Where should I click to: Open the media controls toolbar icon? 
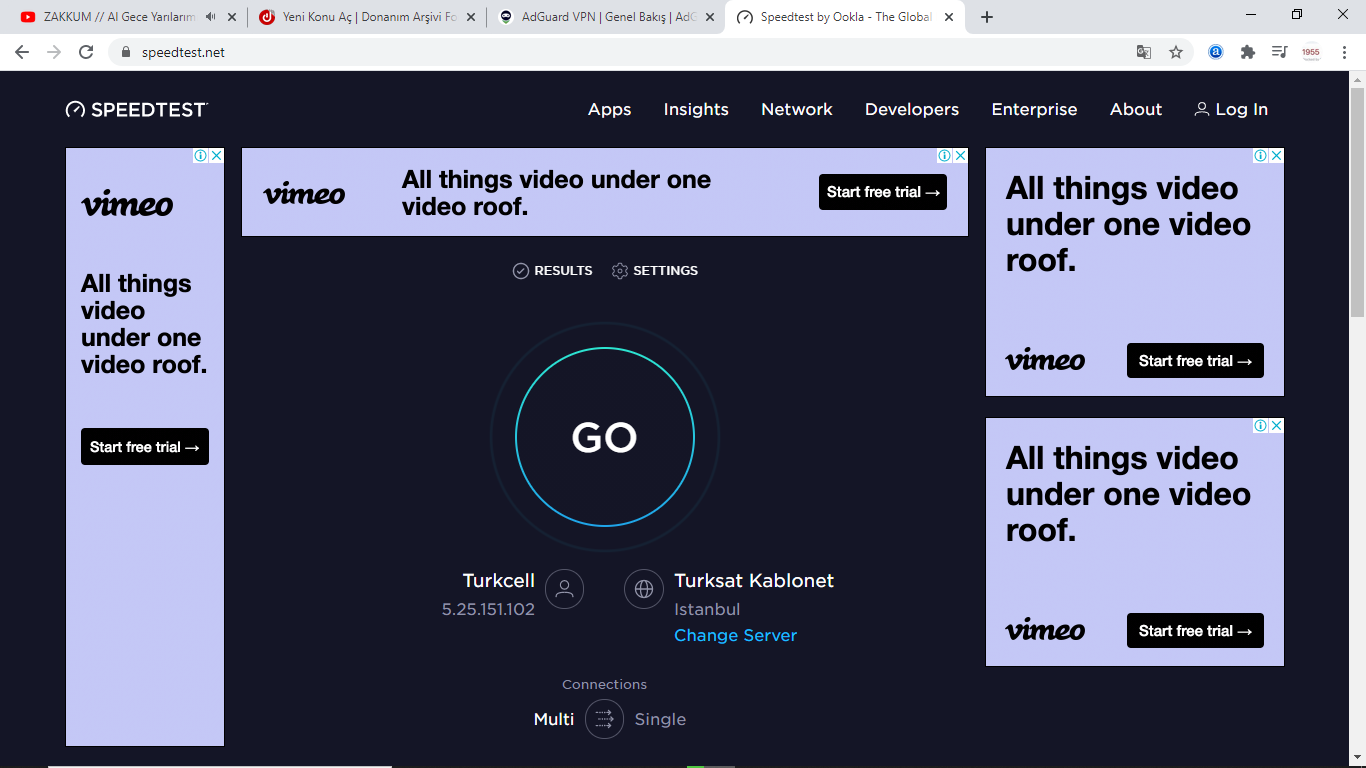1279,52
